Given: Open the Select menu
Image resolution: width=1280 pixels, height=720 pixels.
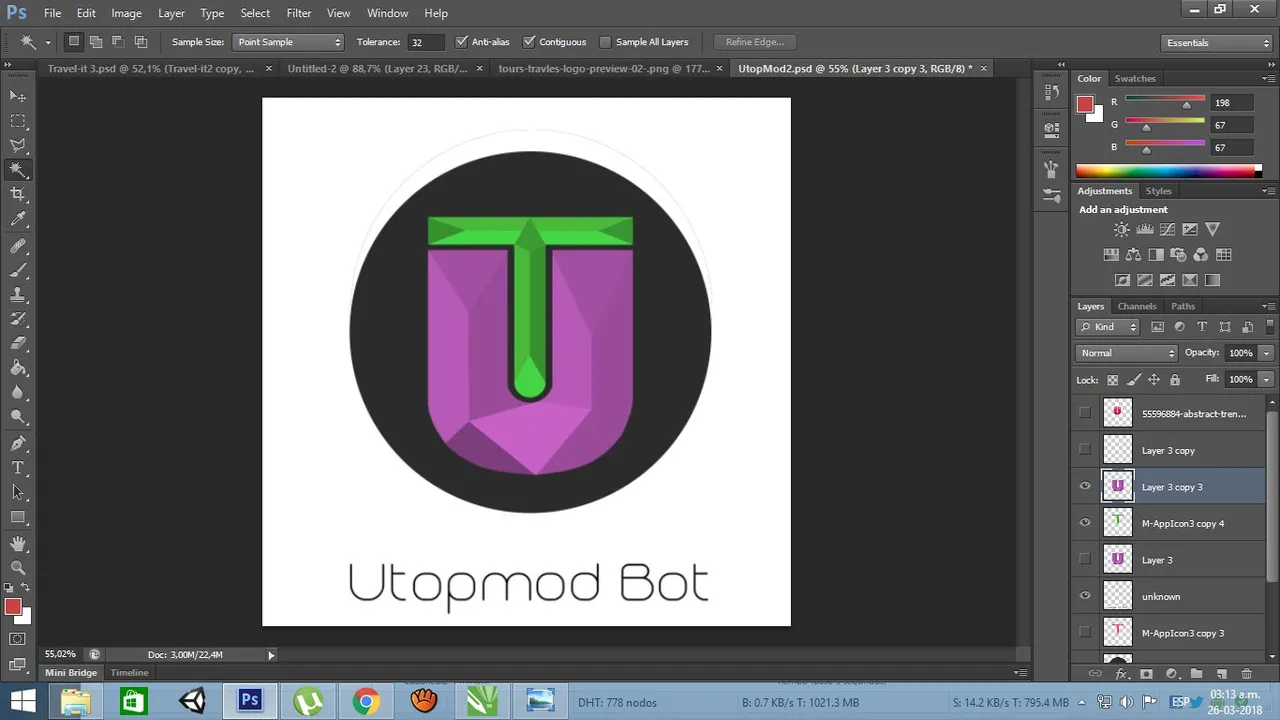Looking at the screenshot, I should tap(255, 13).
